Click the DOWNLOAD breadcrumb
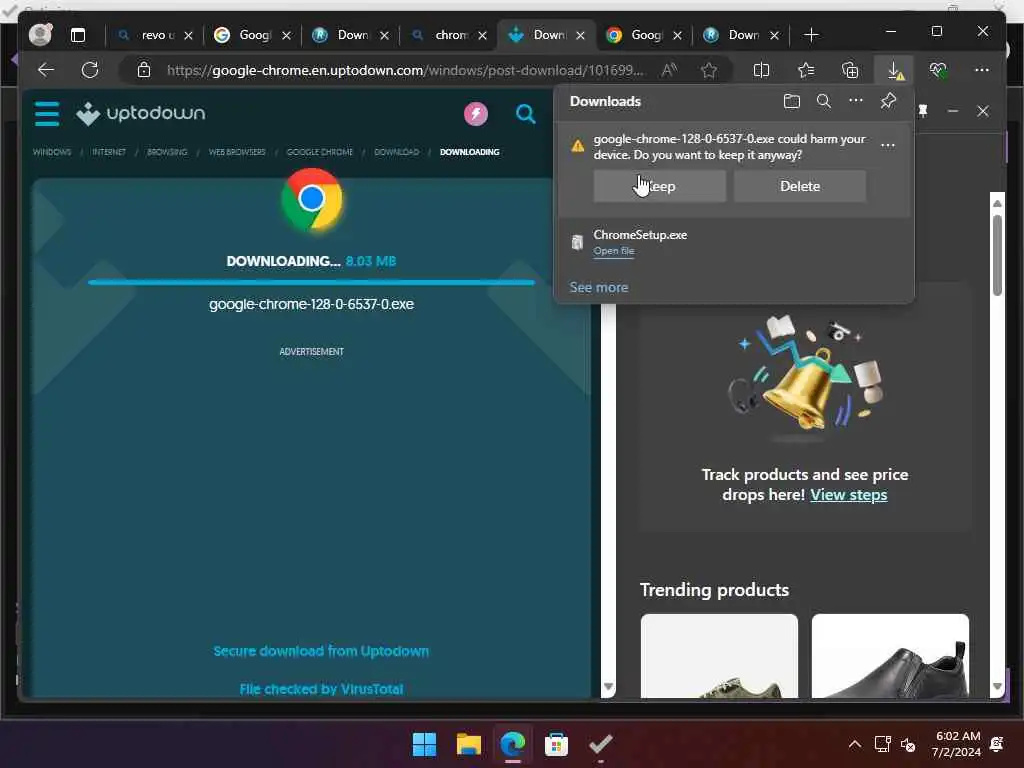1024x768 pixels. 396,152
